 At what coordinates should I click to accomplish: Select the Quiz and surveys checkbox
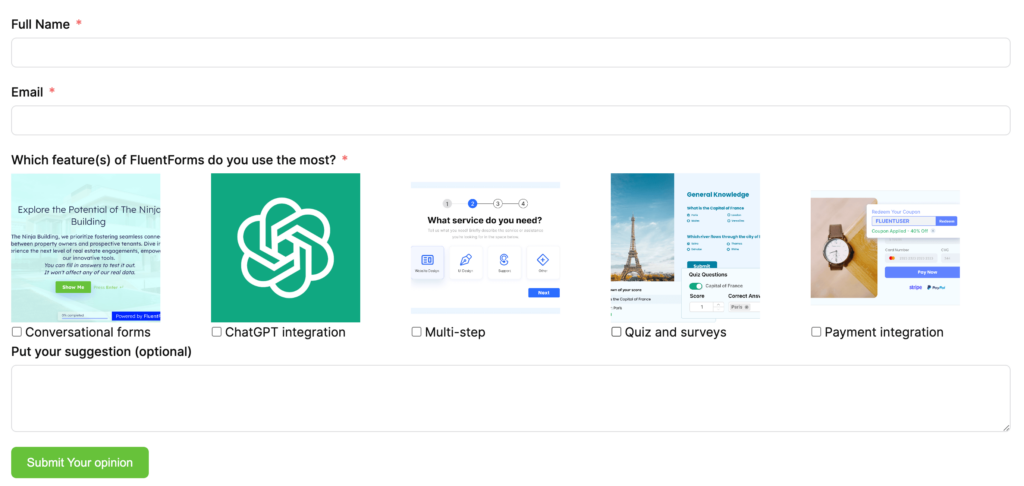click(x=616, y=332)
